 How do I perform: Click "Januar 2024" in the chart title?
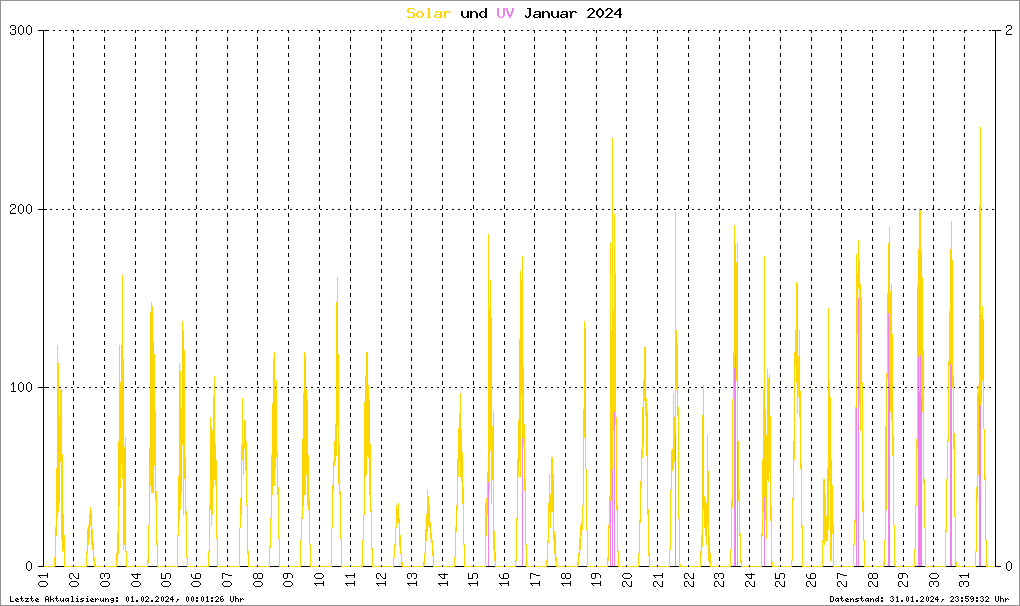click(x=573, y=13)
